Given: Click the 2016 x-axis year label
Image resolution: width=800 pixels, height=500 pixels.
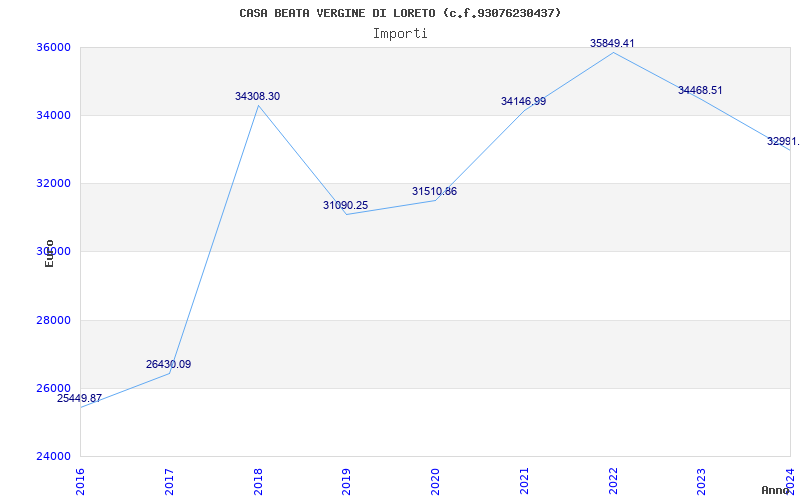Looking at the screenshot, I should tap(81, 481).
